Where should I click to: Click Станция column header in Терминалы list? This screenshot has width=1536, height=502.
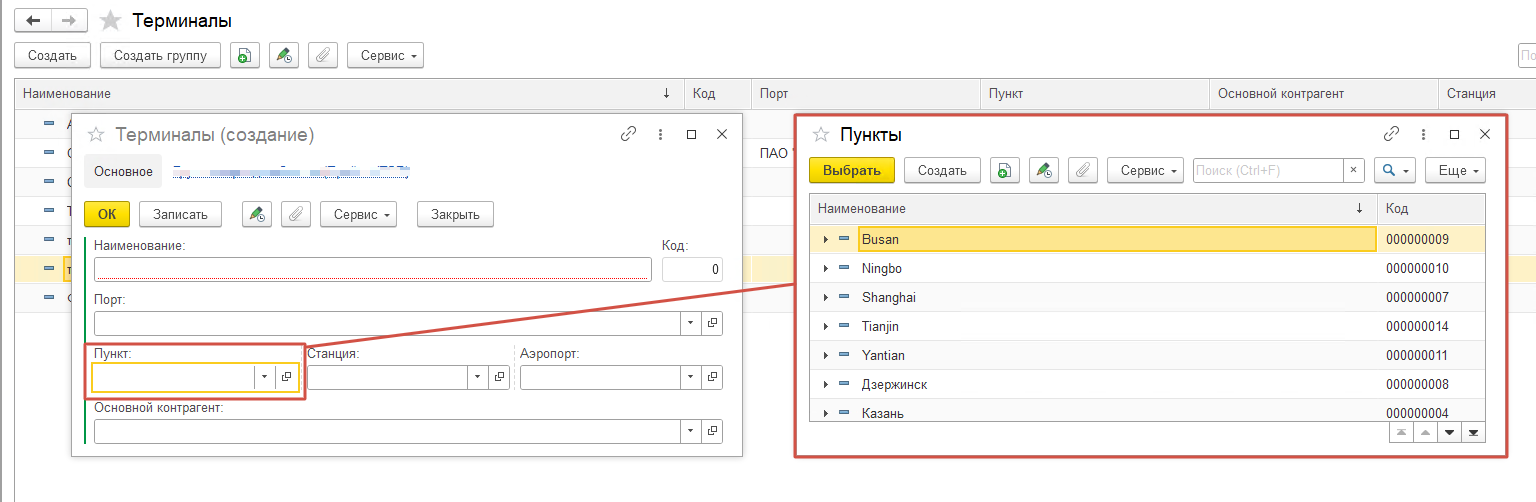(x=1486, y=94)
